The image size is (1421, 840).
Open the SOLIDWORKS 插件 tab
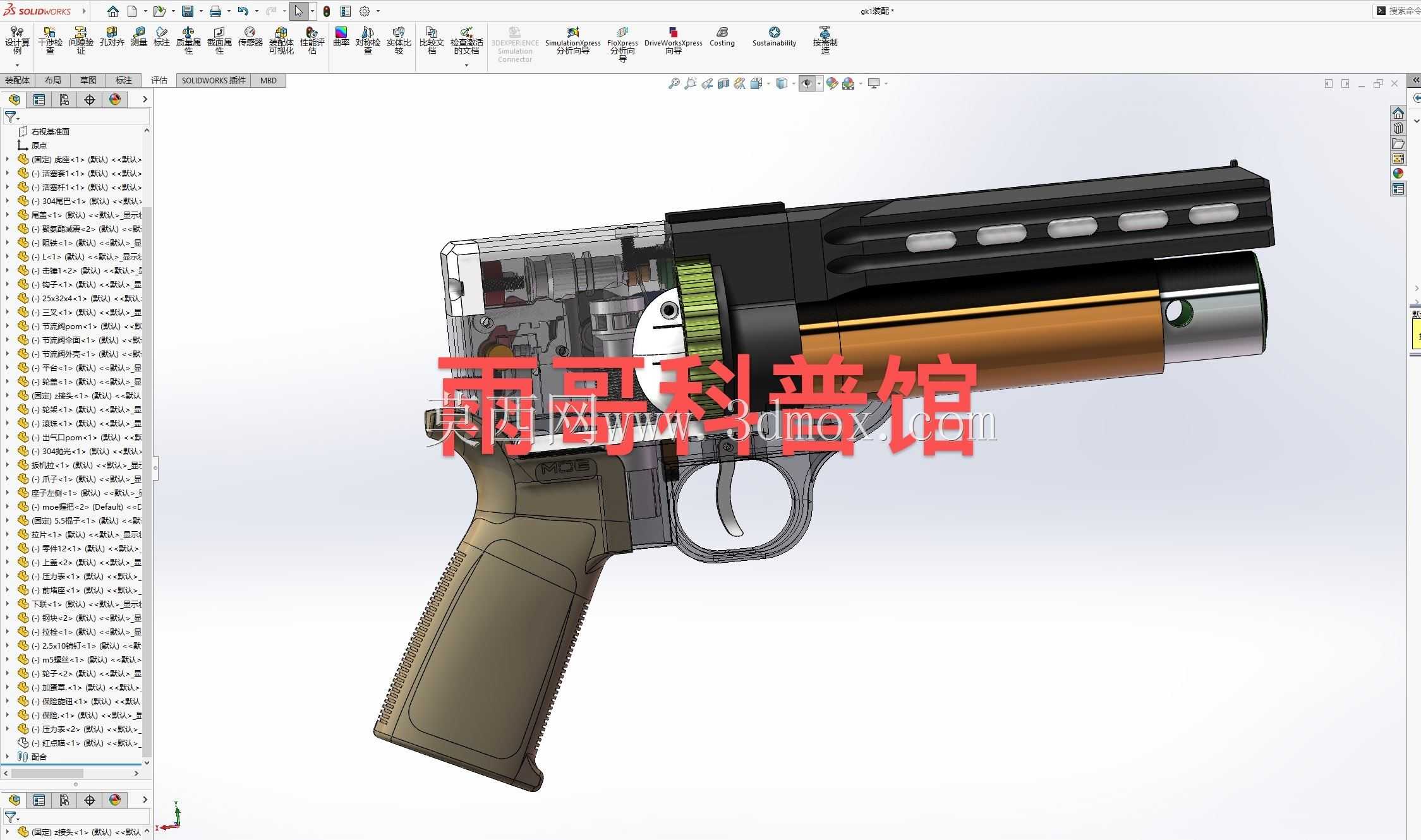[x=214, y=80]
